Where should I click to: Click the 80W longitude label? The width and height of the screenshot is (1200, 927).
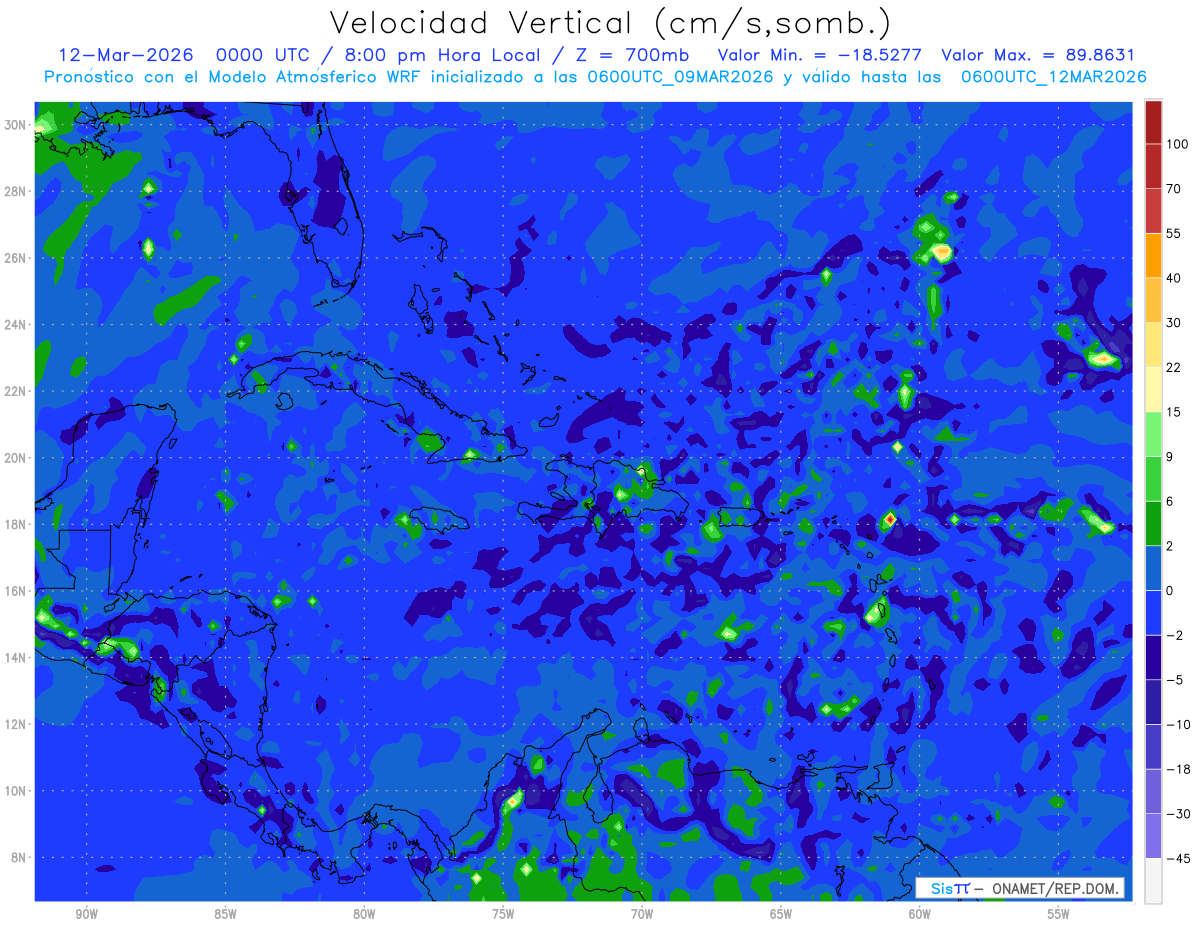[x=364, y=914]
